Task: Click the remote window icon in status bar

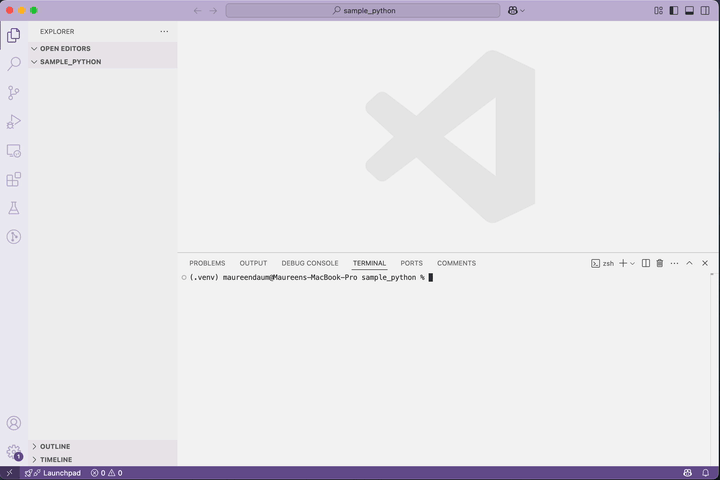Action: point(10,473)
